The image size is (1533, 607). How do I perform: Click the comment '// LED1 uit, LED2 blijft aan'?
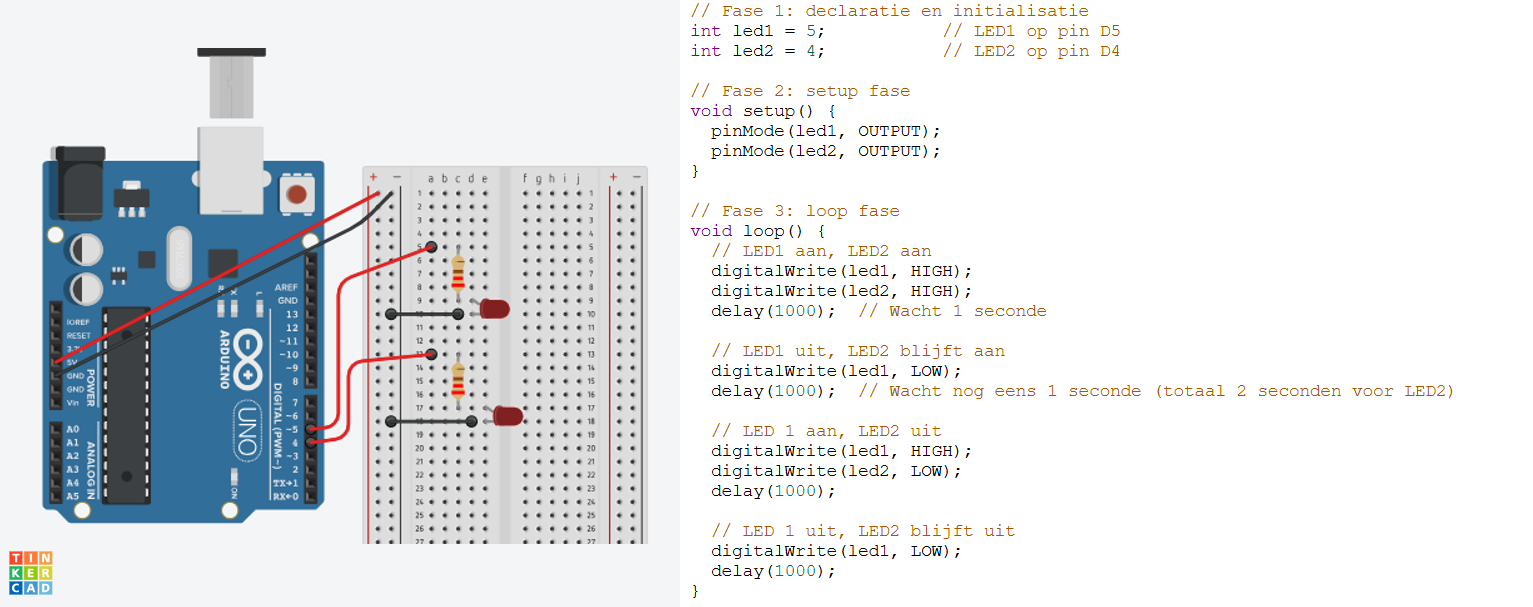tap(858, 351)
